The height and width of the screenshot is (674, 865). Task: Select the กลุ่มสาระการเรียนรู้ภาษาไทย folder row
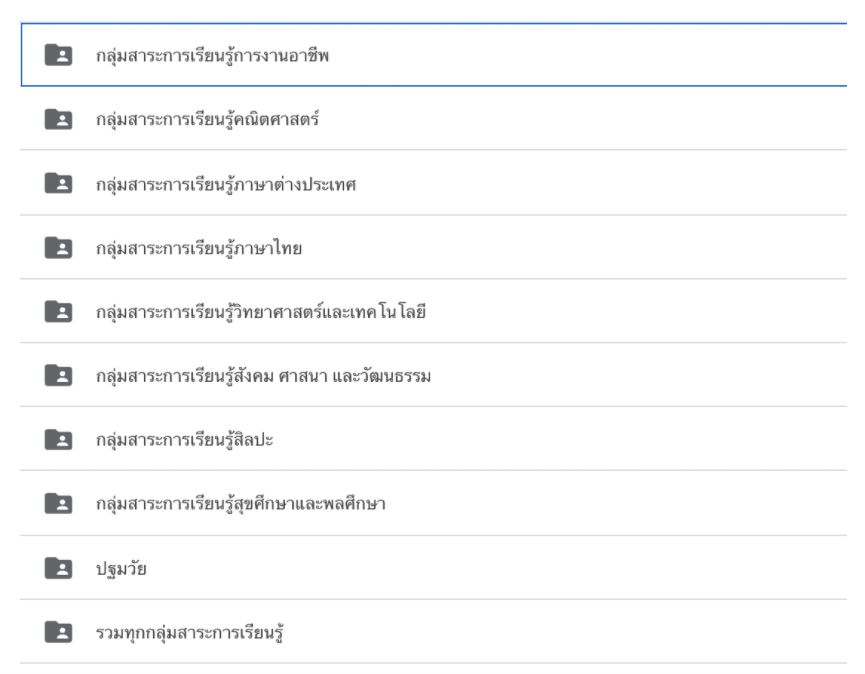[x=199, y=248]
